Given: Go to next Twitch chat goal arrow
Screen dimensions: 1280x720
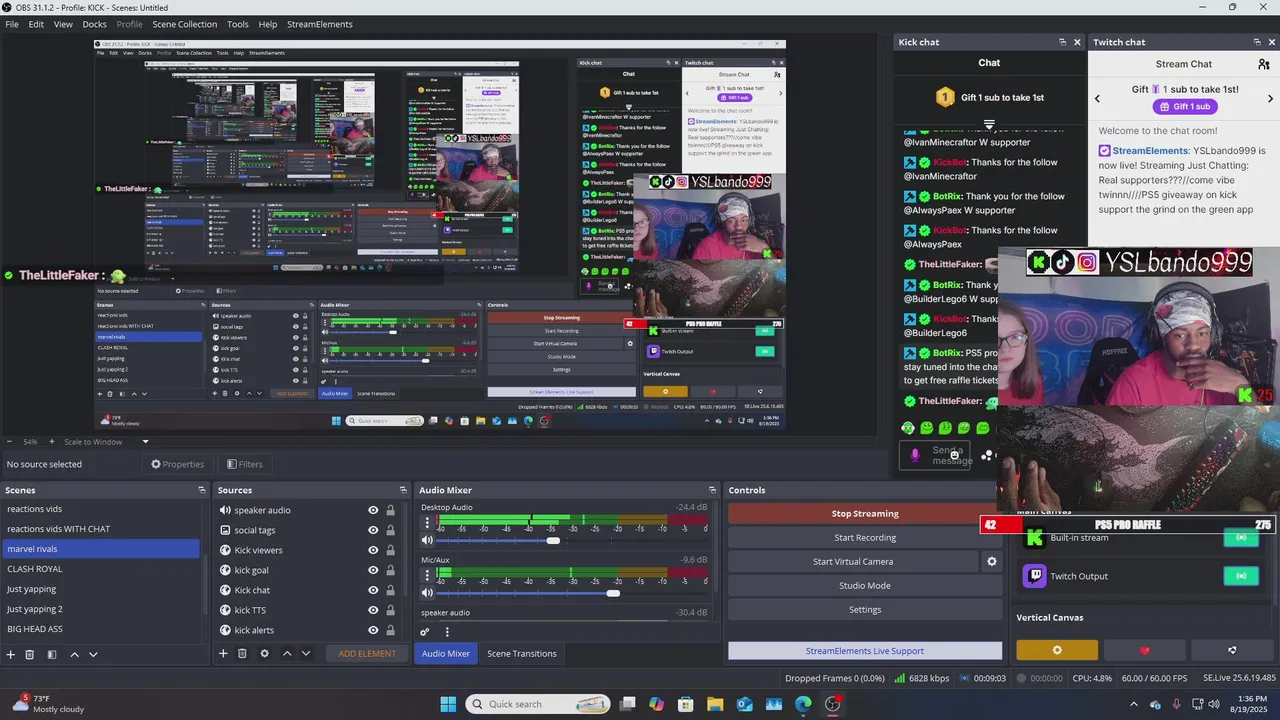Looking at the screenshot, I should 1270,98.
